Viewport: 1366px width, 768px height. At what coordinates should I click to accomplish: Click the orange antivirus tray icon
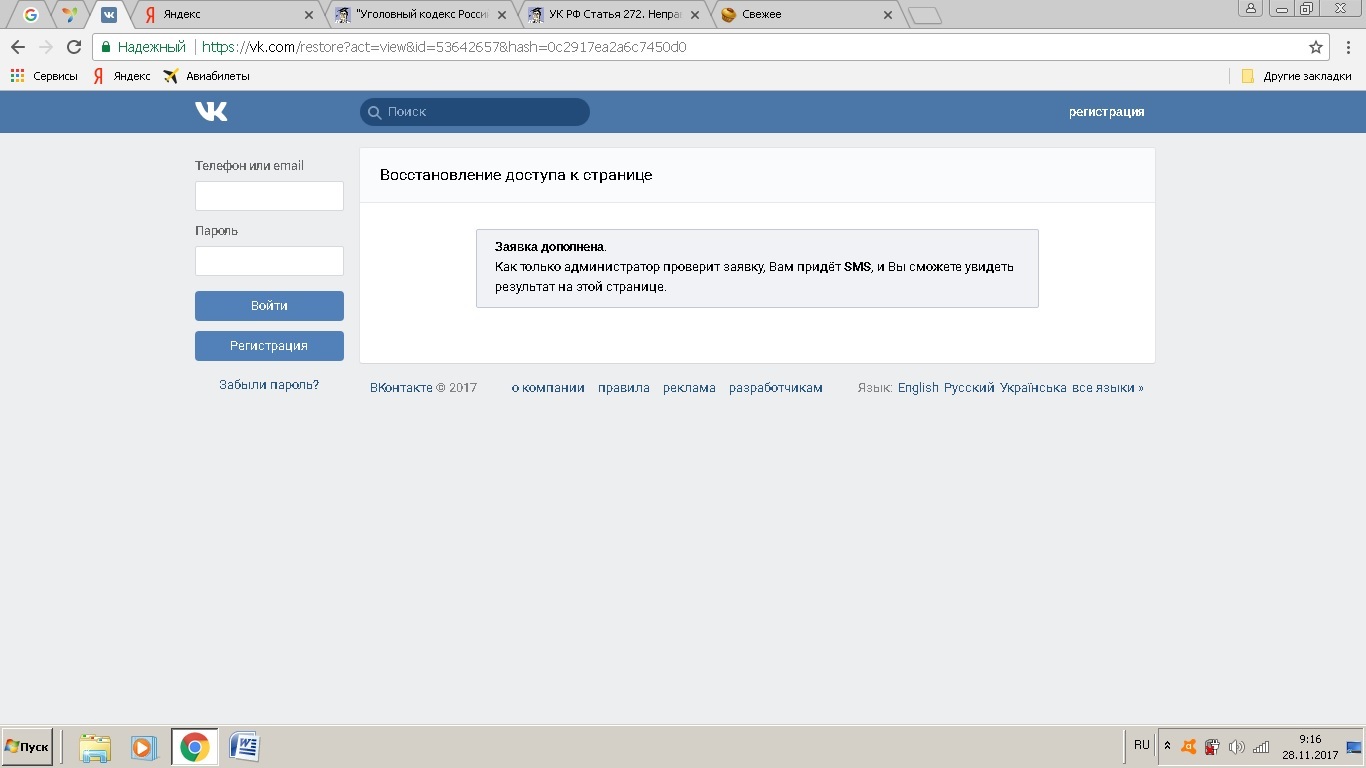coord(1189,747)
